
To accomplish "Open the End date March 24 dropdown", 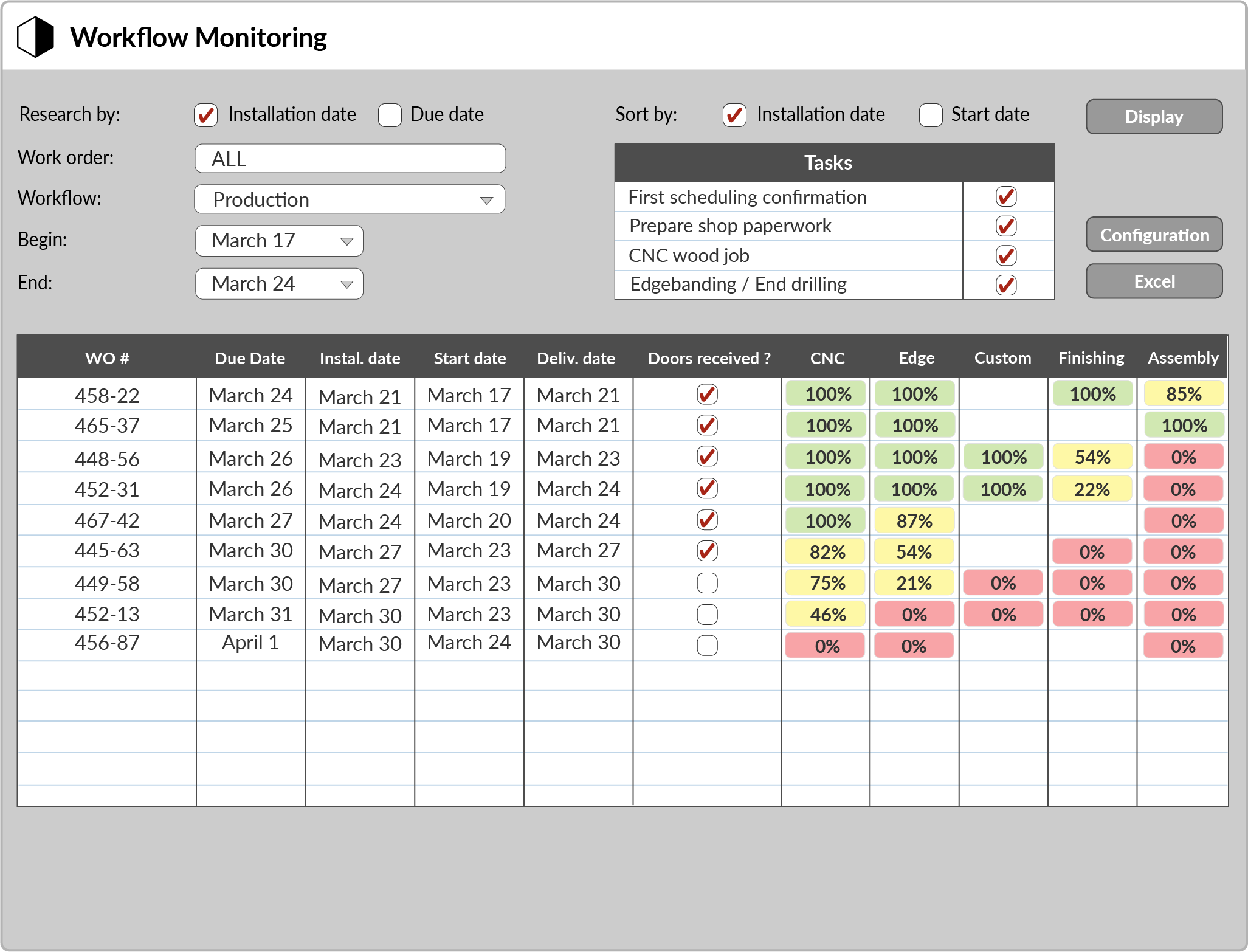I will point(279,284).
